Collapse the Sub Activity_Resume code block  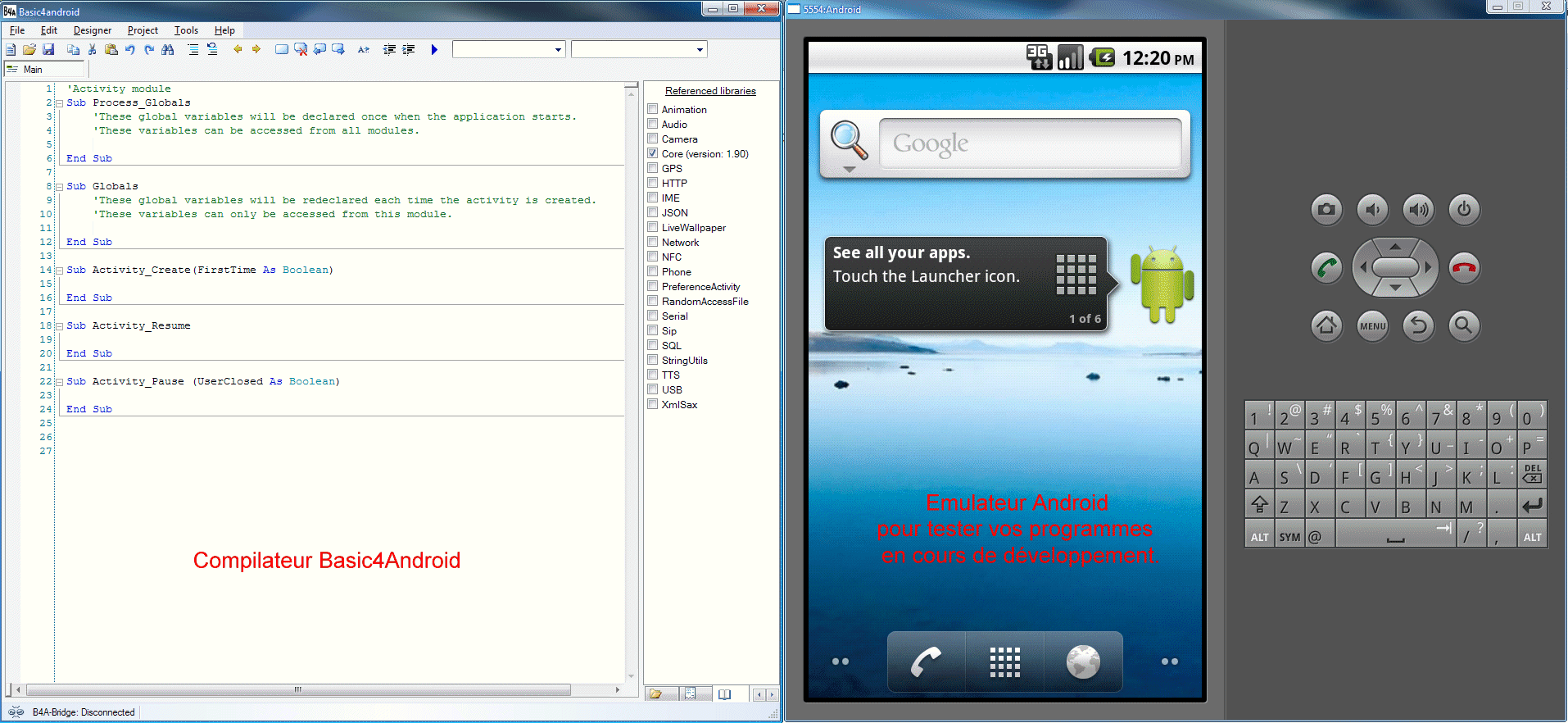59,326
